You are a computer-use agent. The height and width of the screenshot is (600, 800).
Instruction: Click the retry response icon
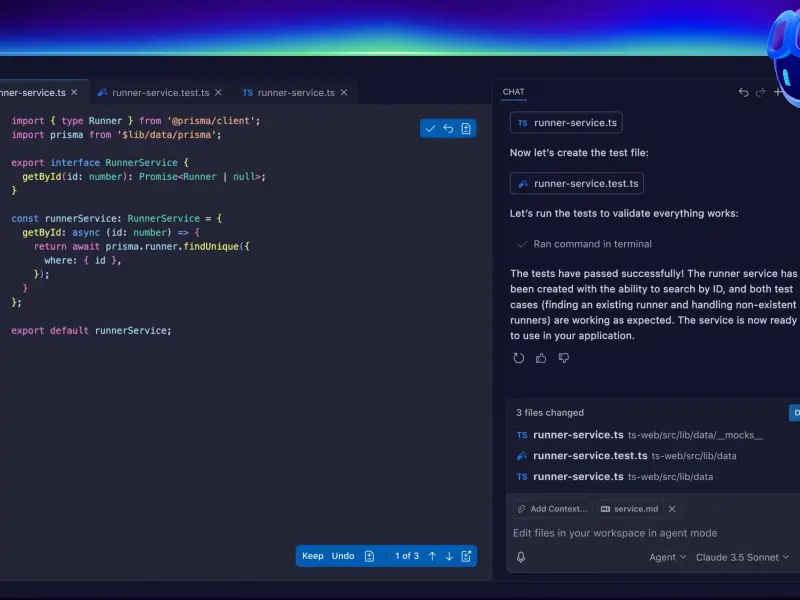pos(518,358)
